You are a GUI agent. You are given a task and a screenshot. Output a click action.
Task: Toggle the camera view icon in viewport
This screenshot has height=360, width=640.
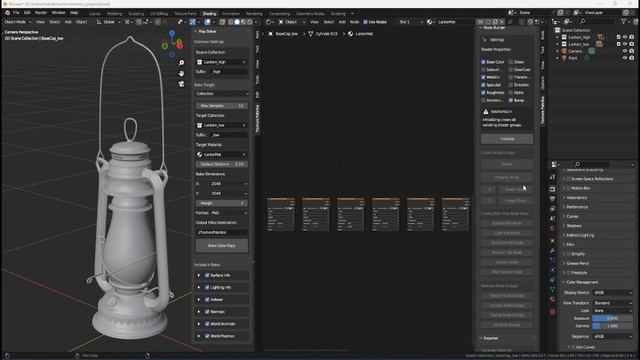[x=181, y=84]
